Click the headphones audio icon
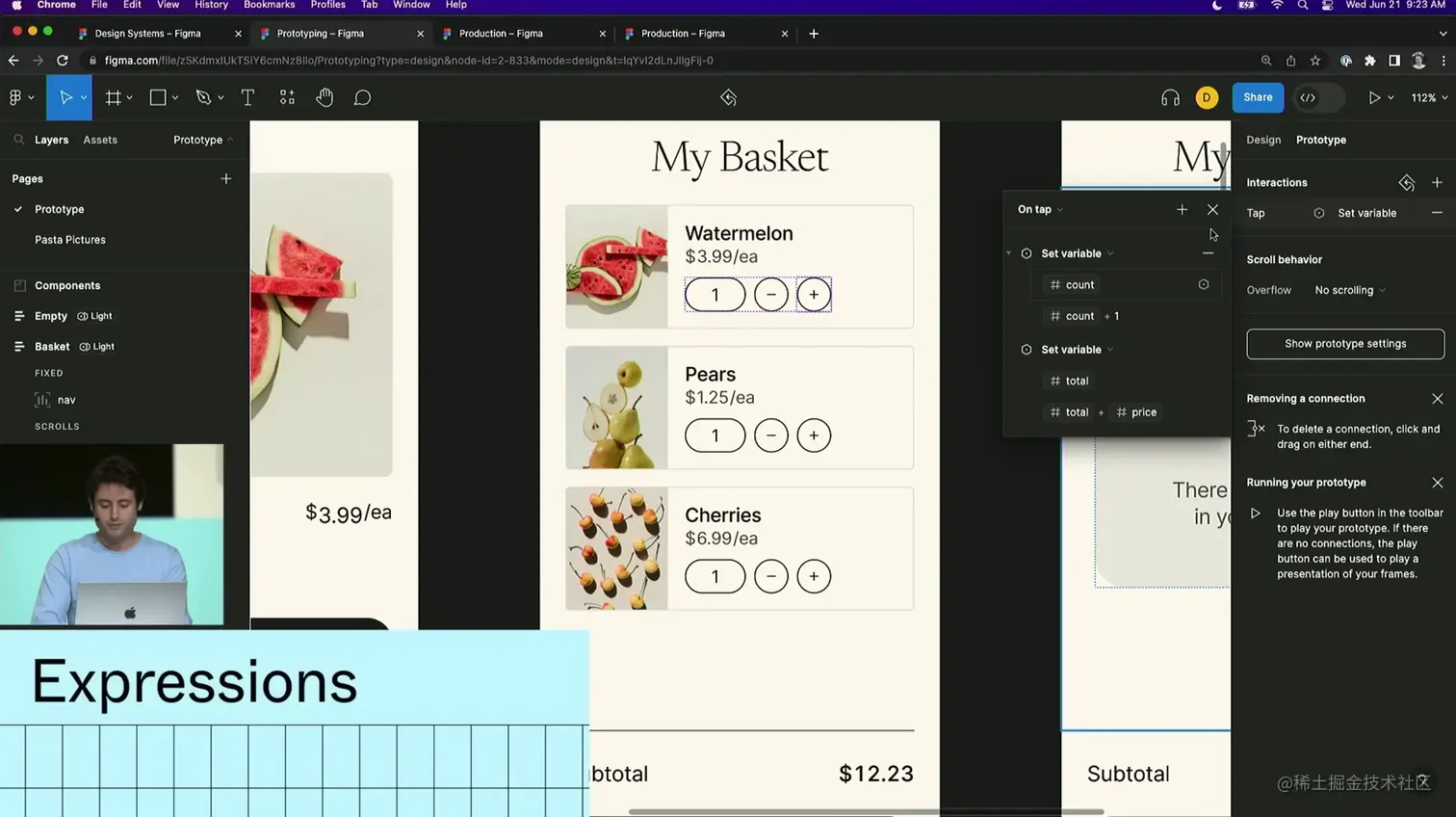This screenshot has height=817, width=1456. tap(1170, 97)
